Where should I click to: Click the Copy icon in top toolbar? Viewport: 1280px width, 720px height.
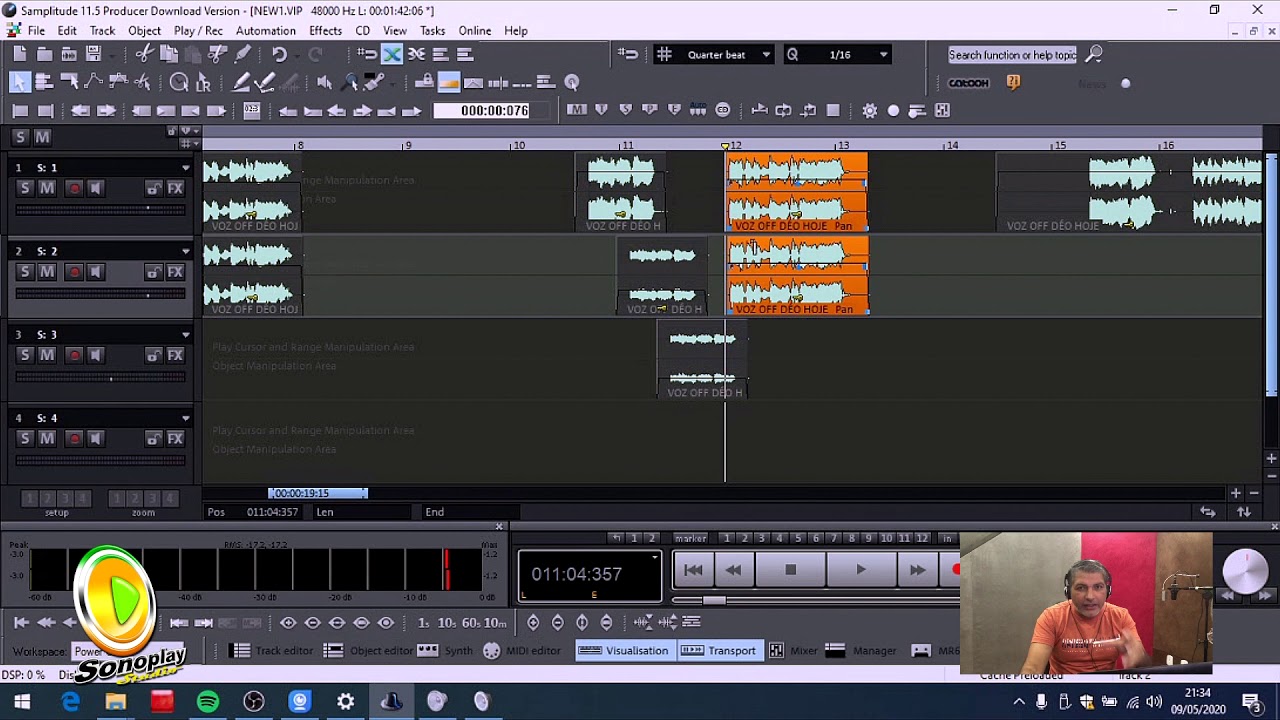169,54
